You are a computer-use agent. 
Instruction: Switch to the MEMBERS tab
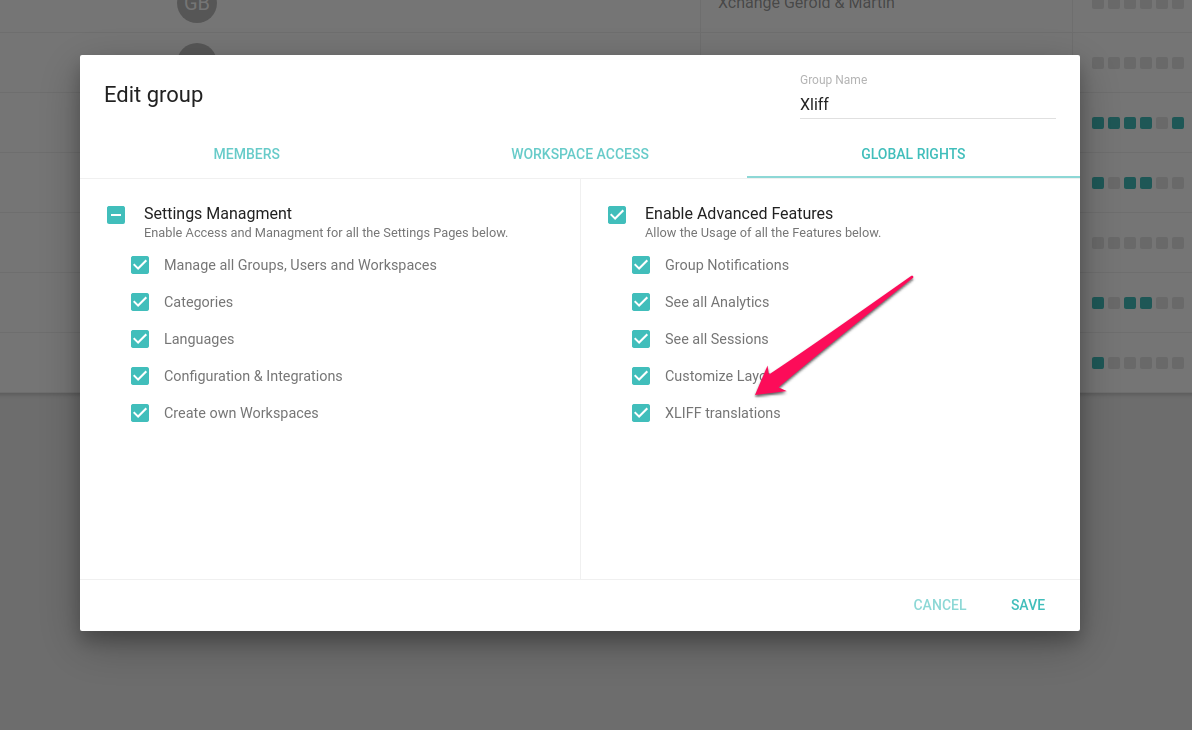point(246,154)
